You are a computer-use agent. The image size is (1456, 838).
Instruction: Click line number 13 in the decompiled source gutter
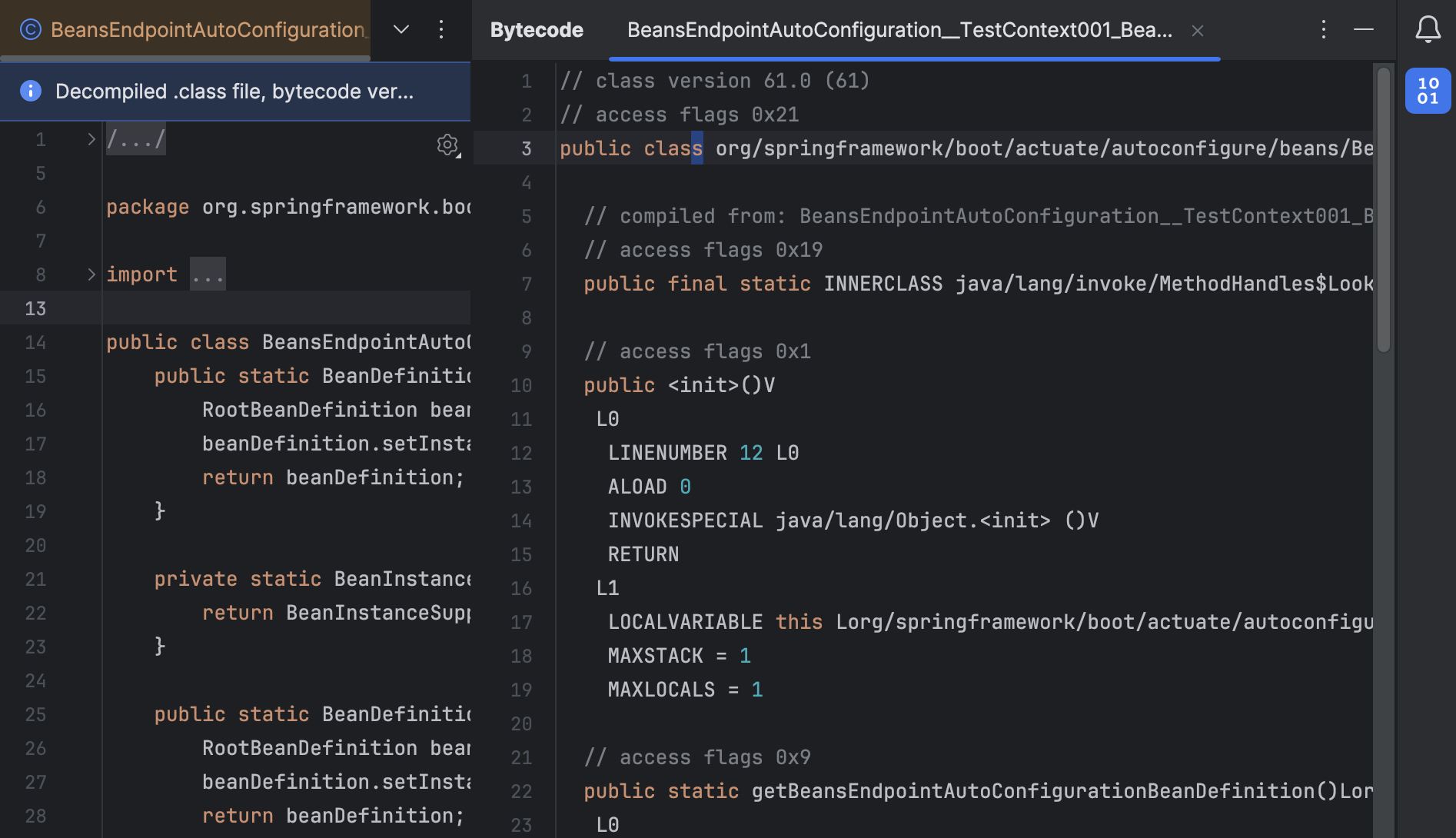[35, 308]
